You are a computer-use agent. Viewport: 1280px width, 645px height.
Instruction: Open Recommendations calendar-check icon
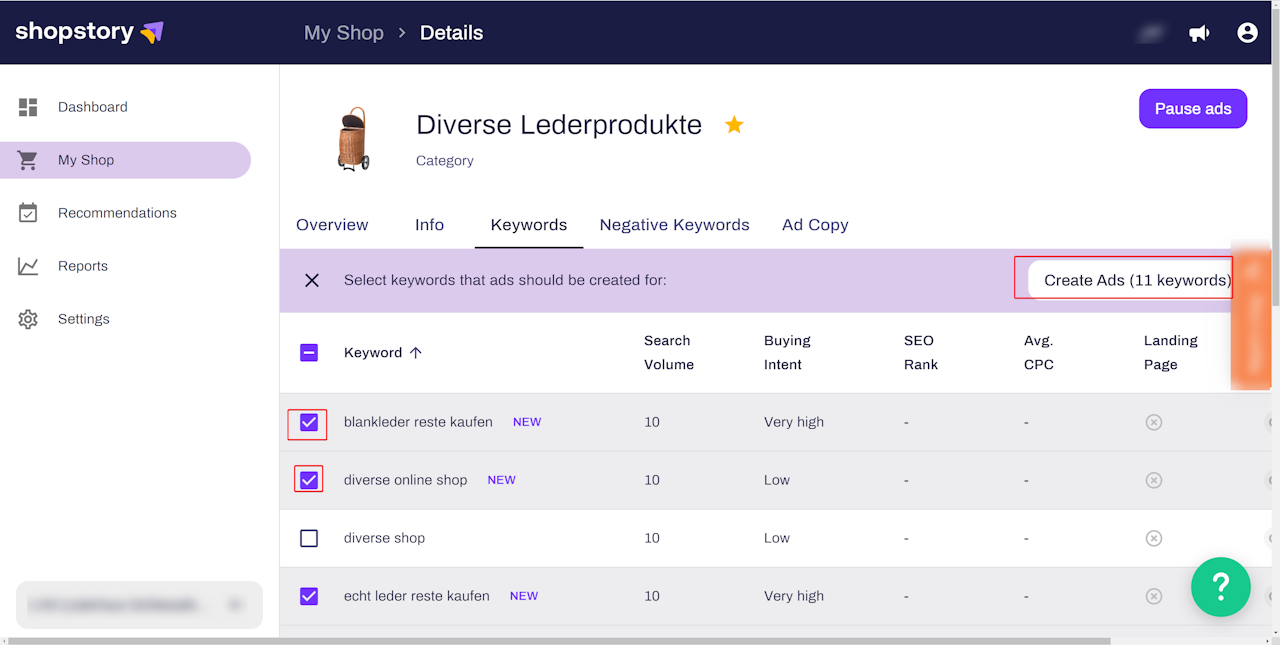point(28,213)
